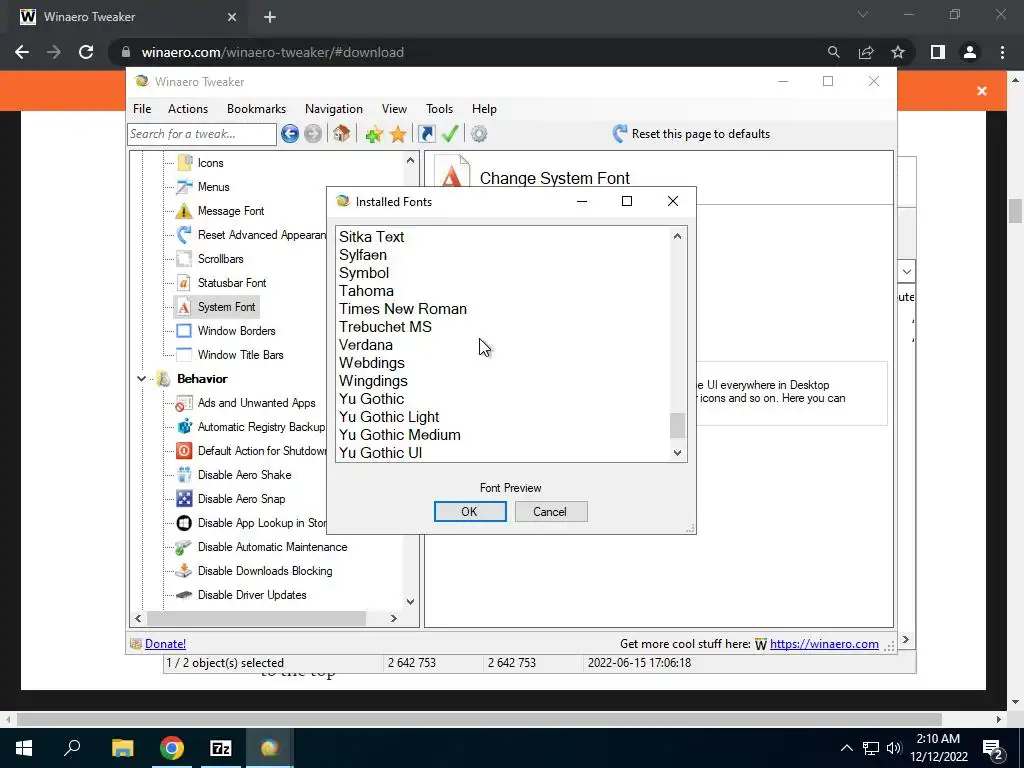Click the shortcut export icon in toolbar

pyautogui.click(x=426, y=134)
